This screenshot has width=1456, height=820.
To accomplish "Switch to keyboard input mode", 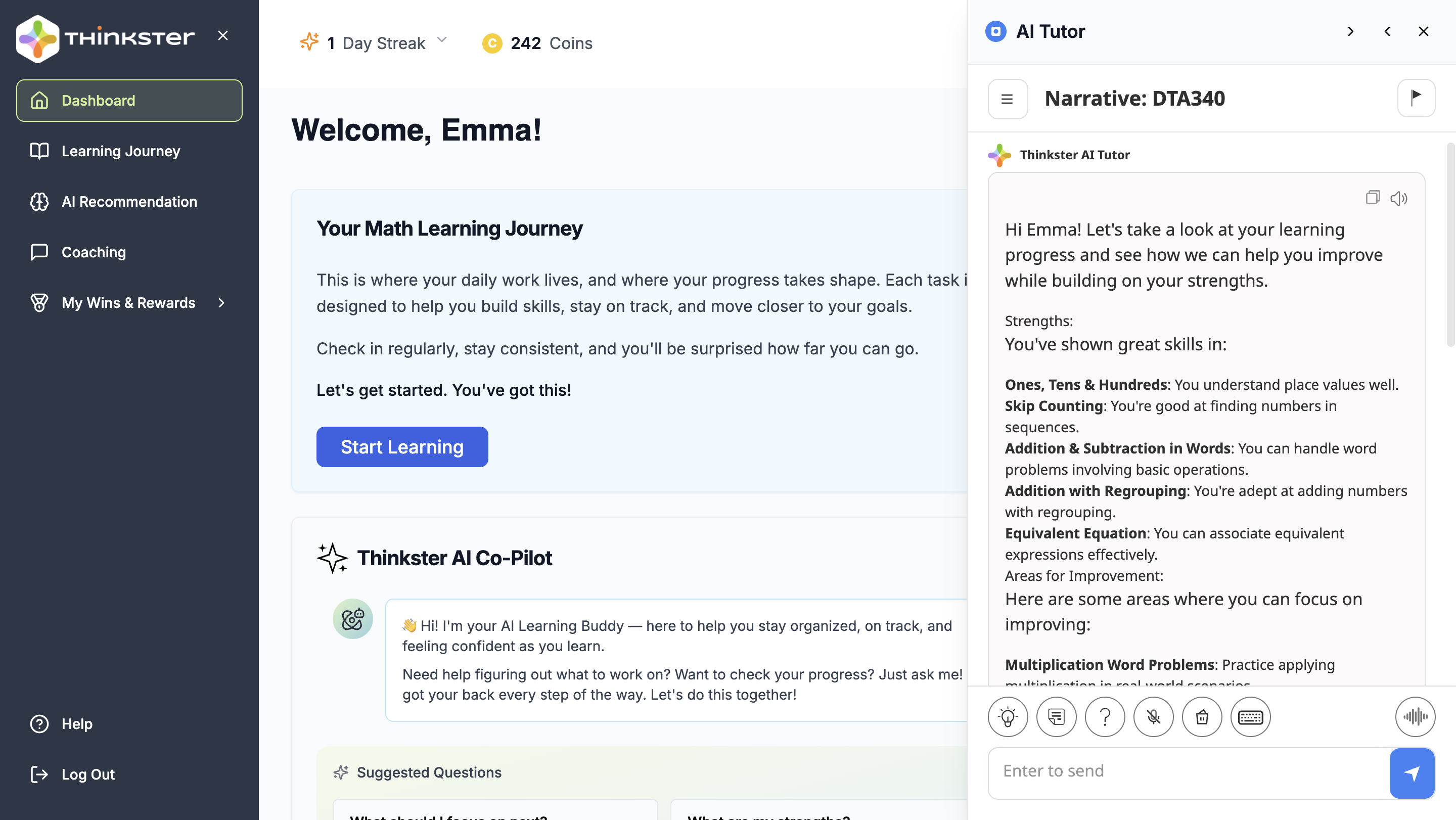I will (1251, 716).
